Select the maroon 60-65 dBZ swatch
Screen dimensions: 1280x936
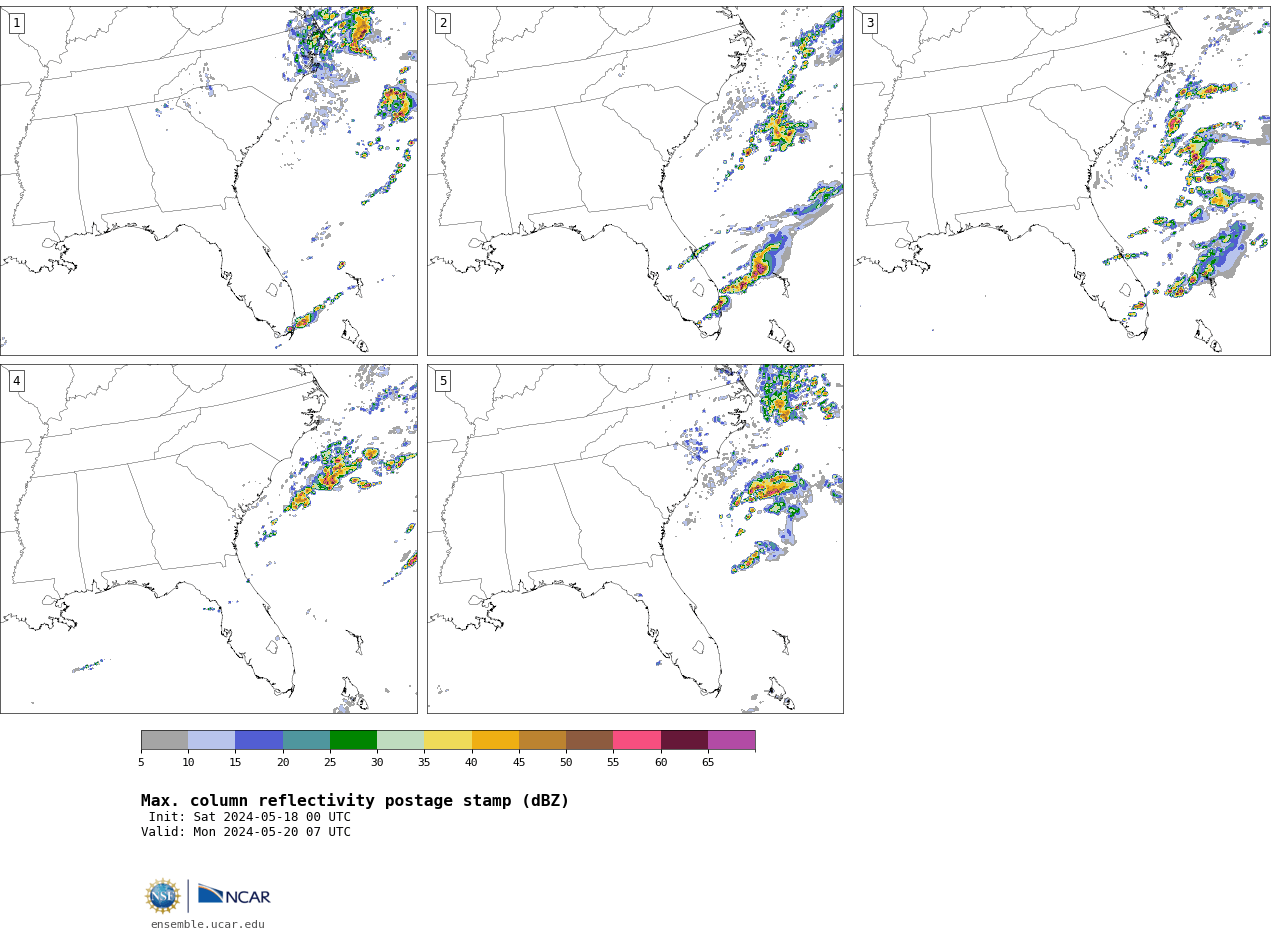tap(684, 740)
